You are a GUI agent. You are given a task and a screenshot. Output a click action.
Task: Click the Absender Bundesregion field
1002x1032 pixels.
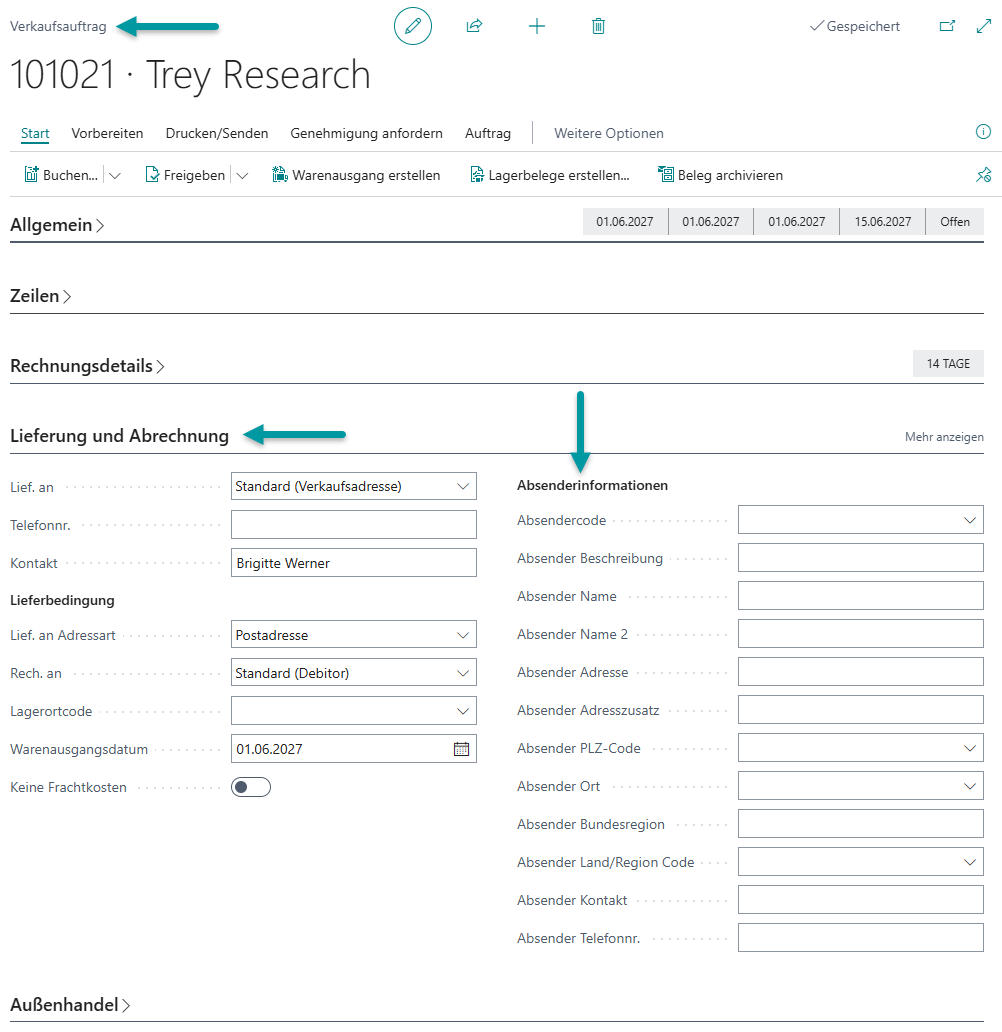[x=860, y=824]
